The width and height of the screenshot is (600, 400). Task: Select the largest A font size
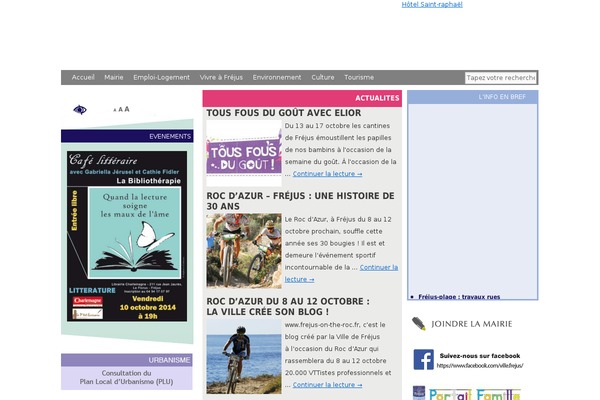pos(127,109)
